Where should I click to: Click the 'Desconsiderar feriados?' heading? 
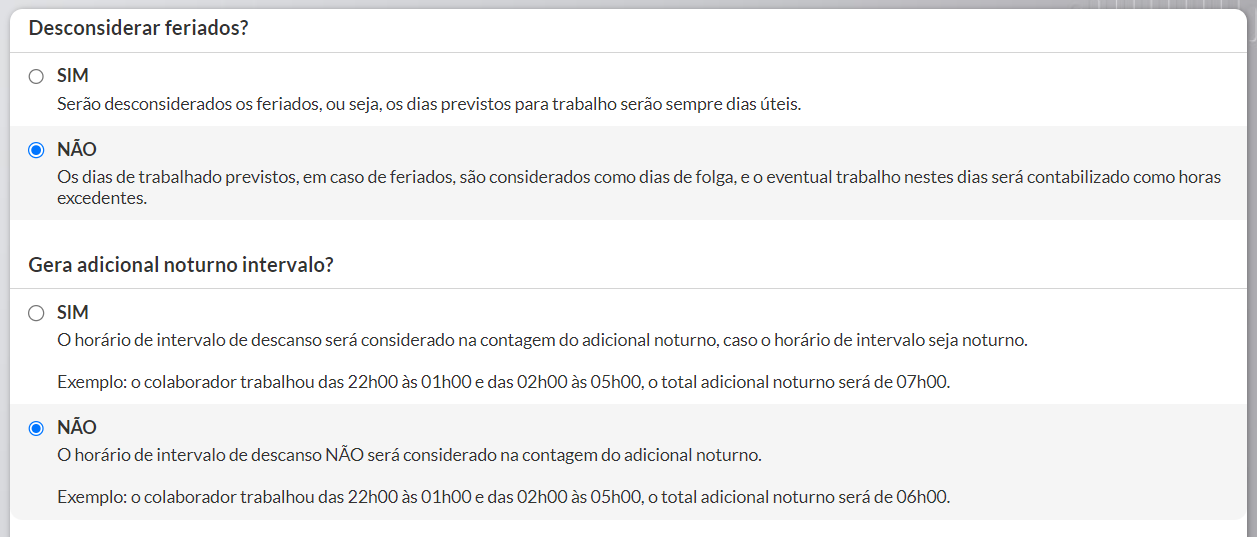(x=138, y=28)
